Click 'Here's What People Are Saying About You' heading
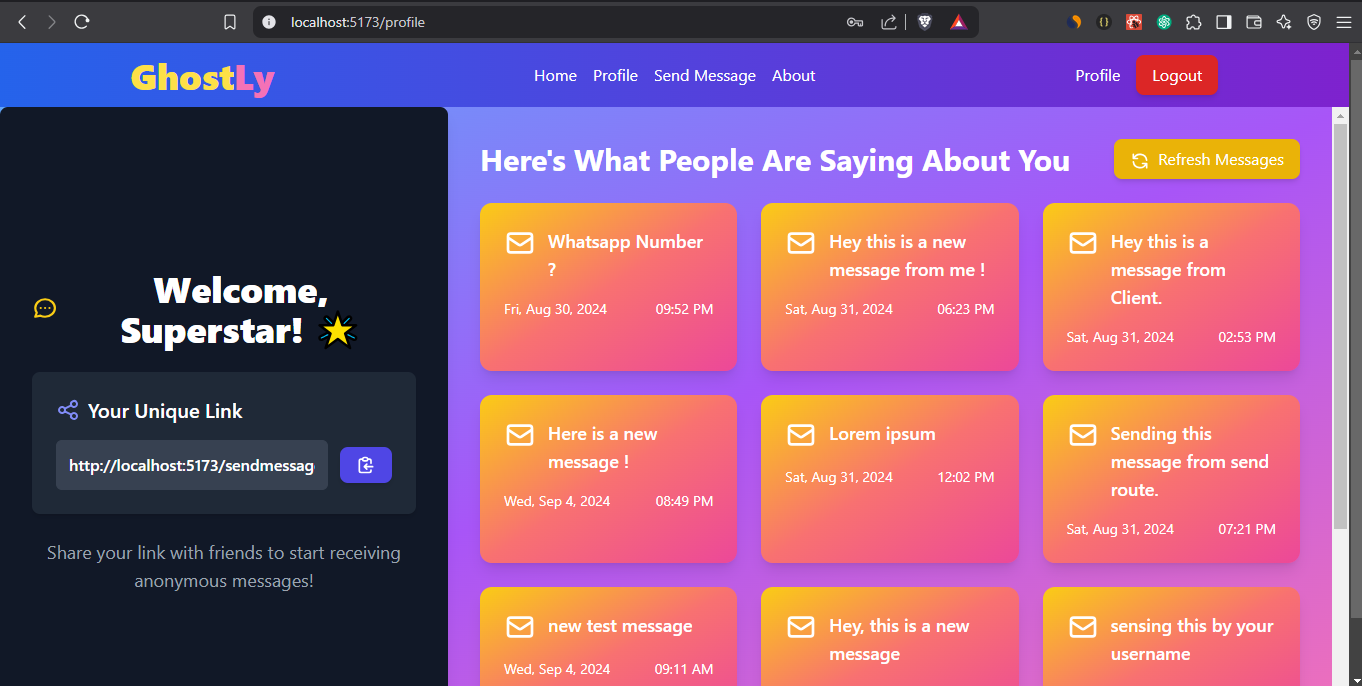 [x=775, y=161]
